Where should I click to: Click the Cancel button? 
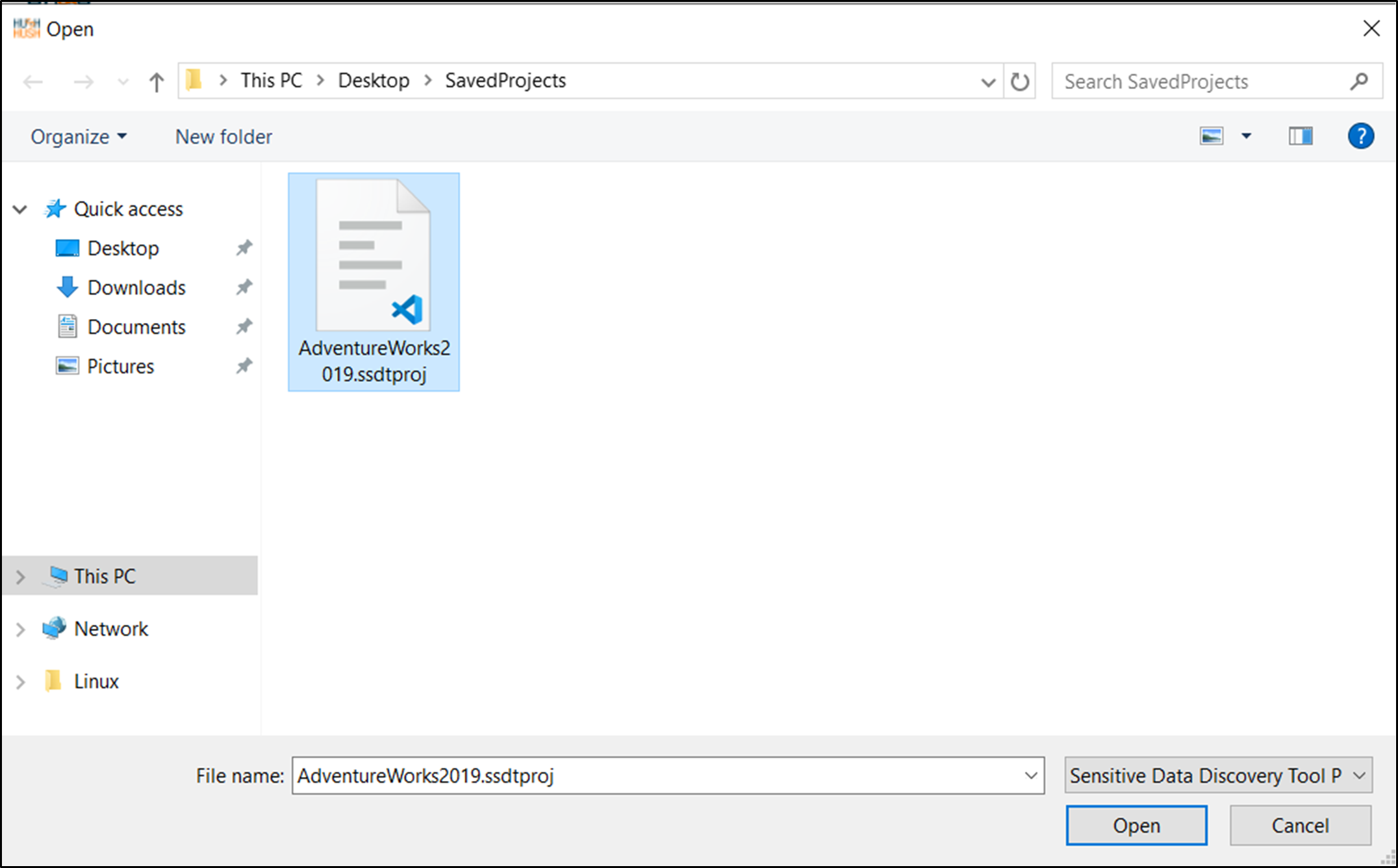[x=1300, y=826]
